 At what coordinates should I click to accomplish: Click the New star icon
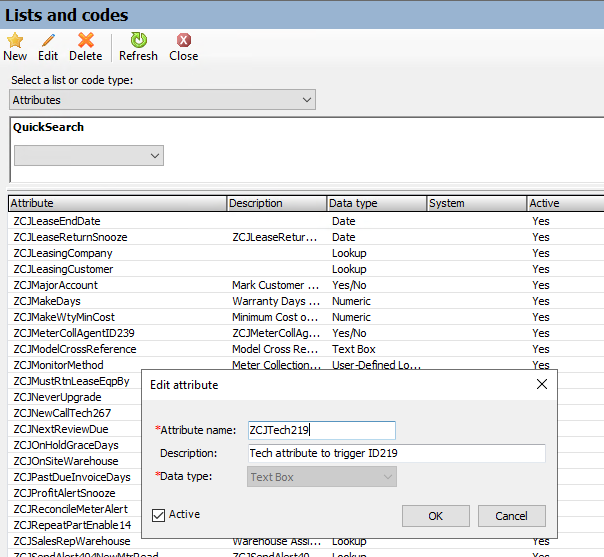point(15,40)
